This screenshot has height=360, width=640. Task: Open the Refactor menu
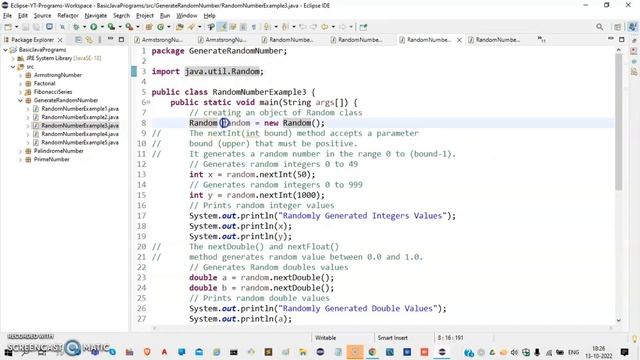[x=68, y=16]
